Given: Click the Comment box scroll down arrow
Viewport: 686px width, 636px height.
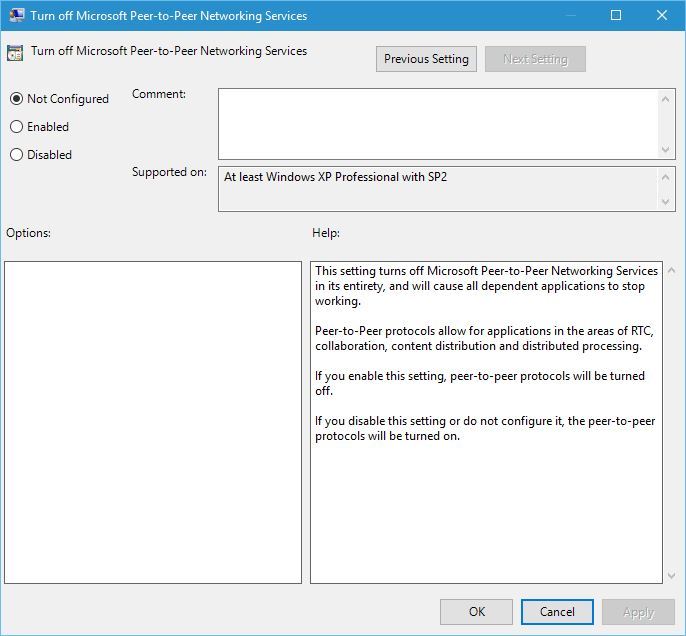Looking at the screenshot, I should 665,150.
